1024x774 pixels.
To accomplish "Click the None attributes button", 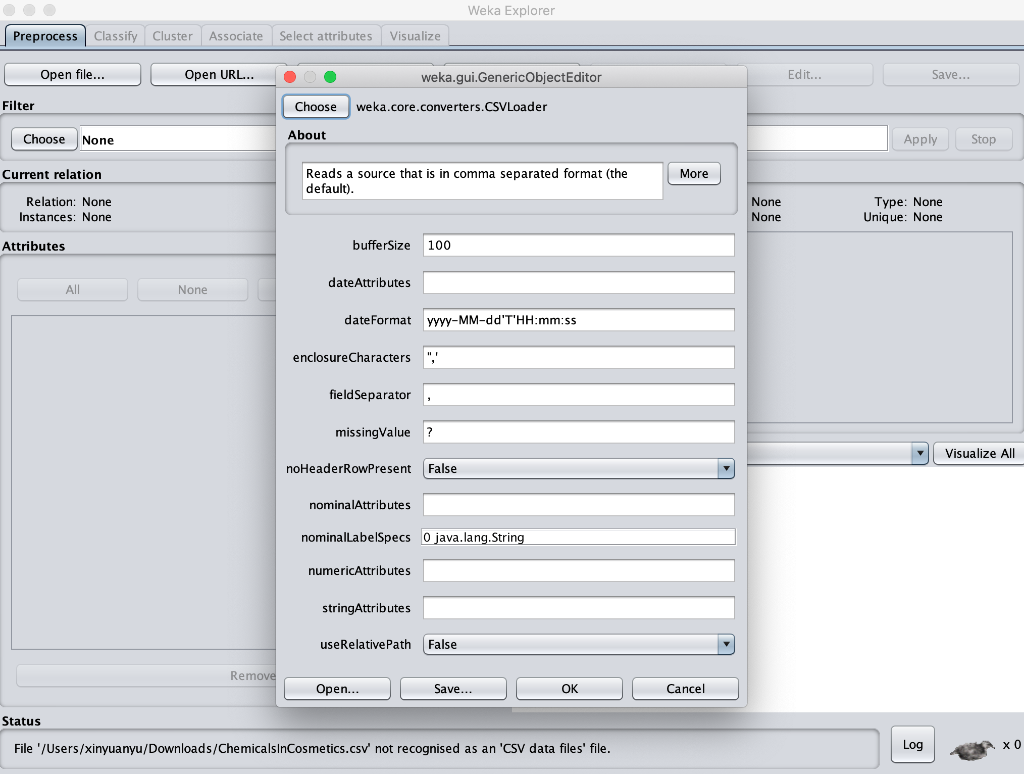I will pyautogui.click(x=193, y=289).
